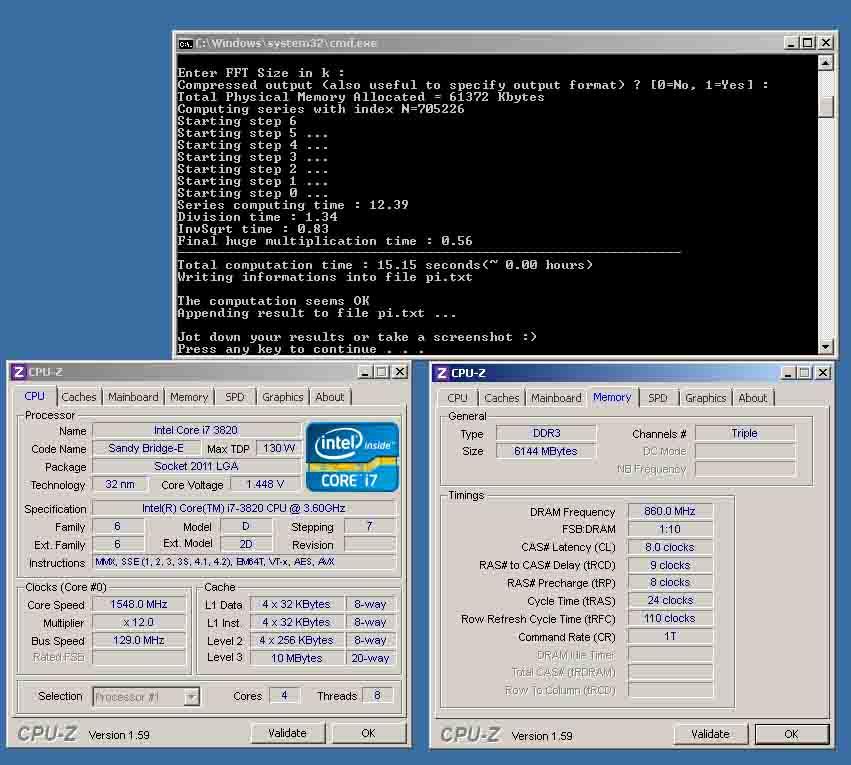The image size is (851, 765).
Task: Close the right CPU-Z window
Action: 823,373
